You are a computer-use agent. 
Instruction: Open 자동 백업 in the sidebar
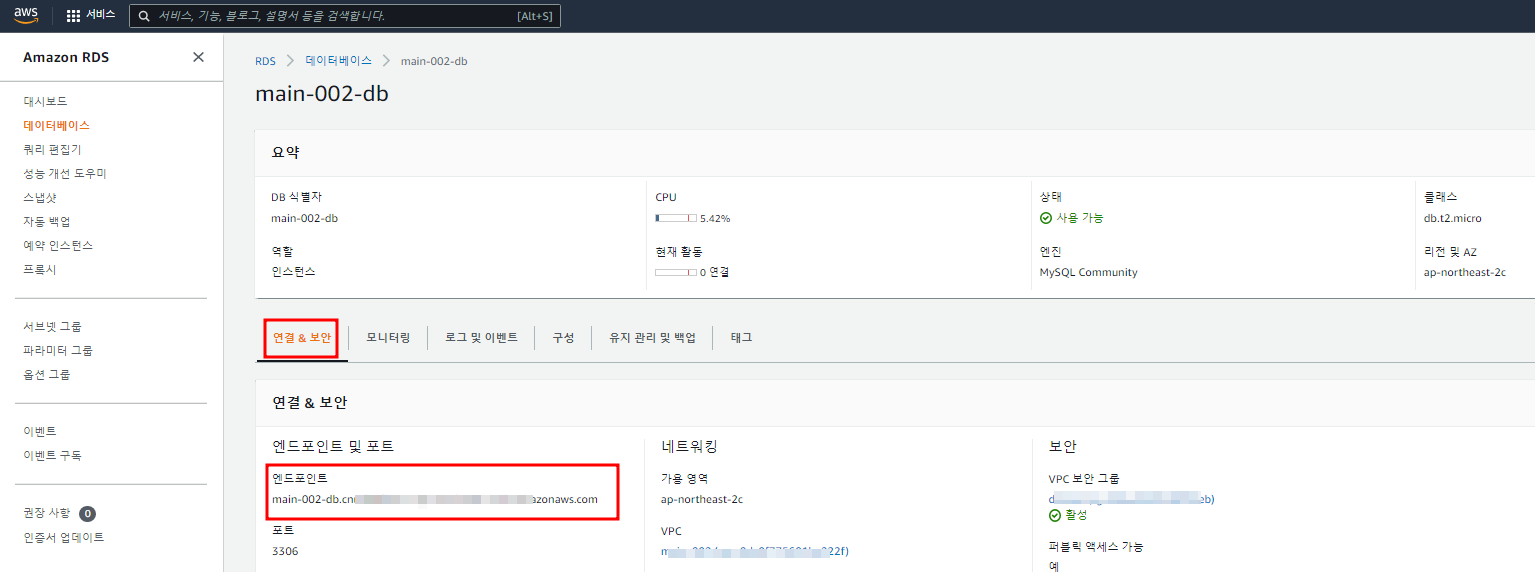pos(47,221)
